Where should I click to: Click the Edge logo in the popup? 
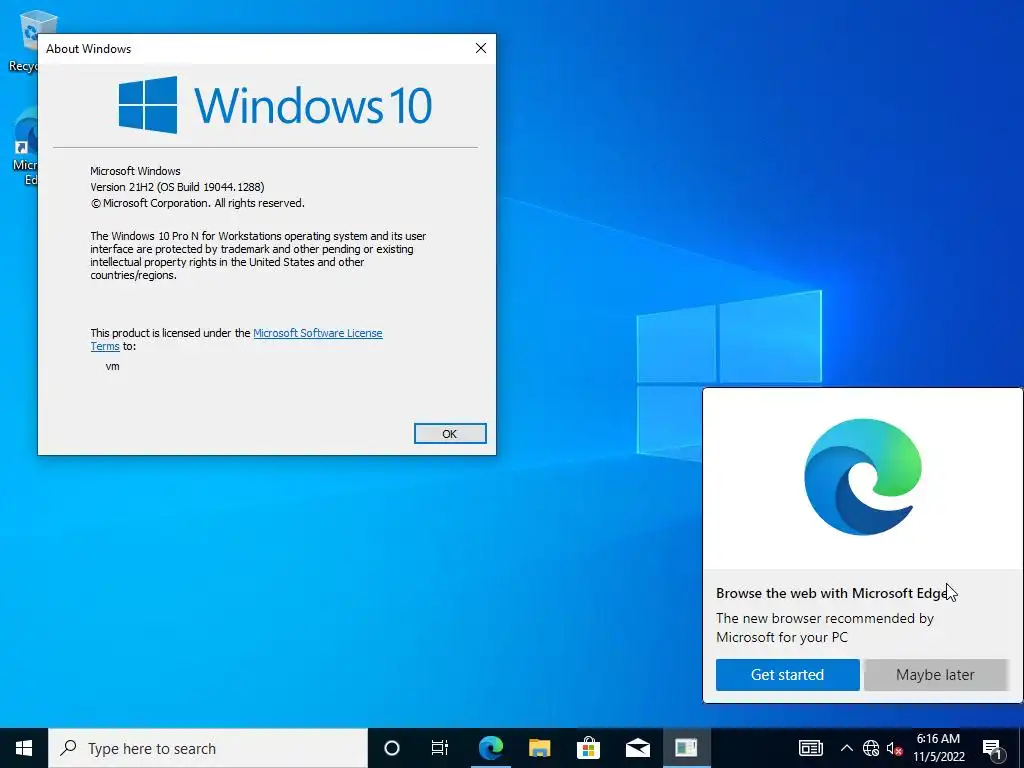(863, 477)
